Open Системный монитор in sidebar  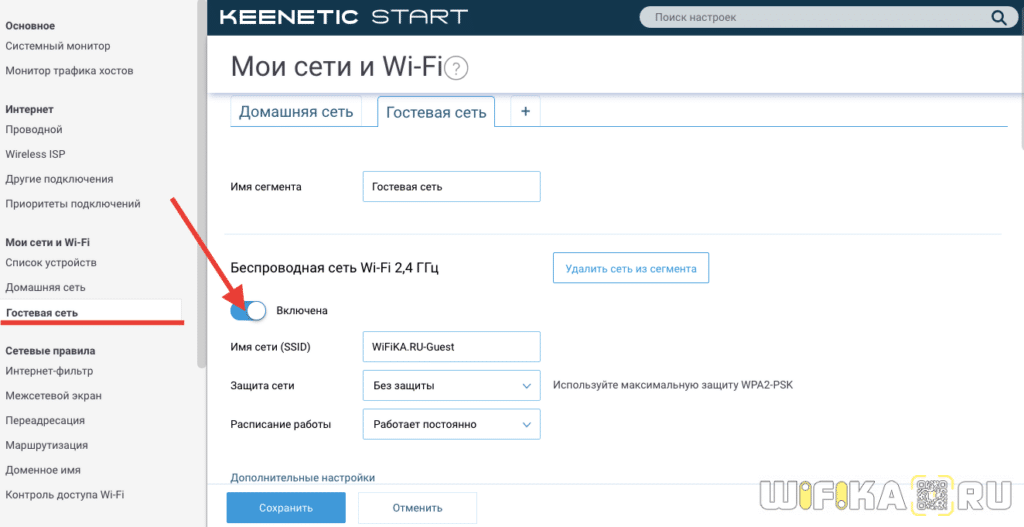pyautogui.click(x=58, y=46)
